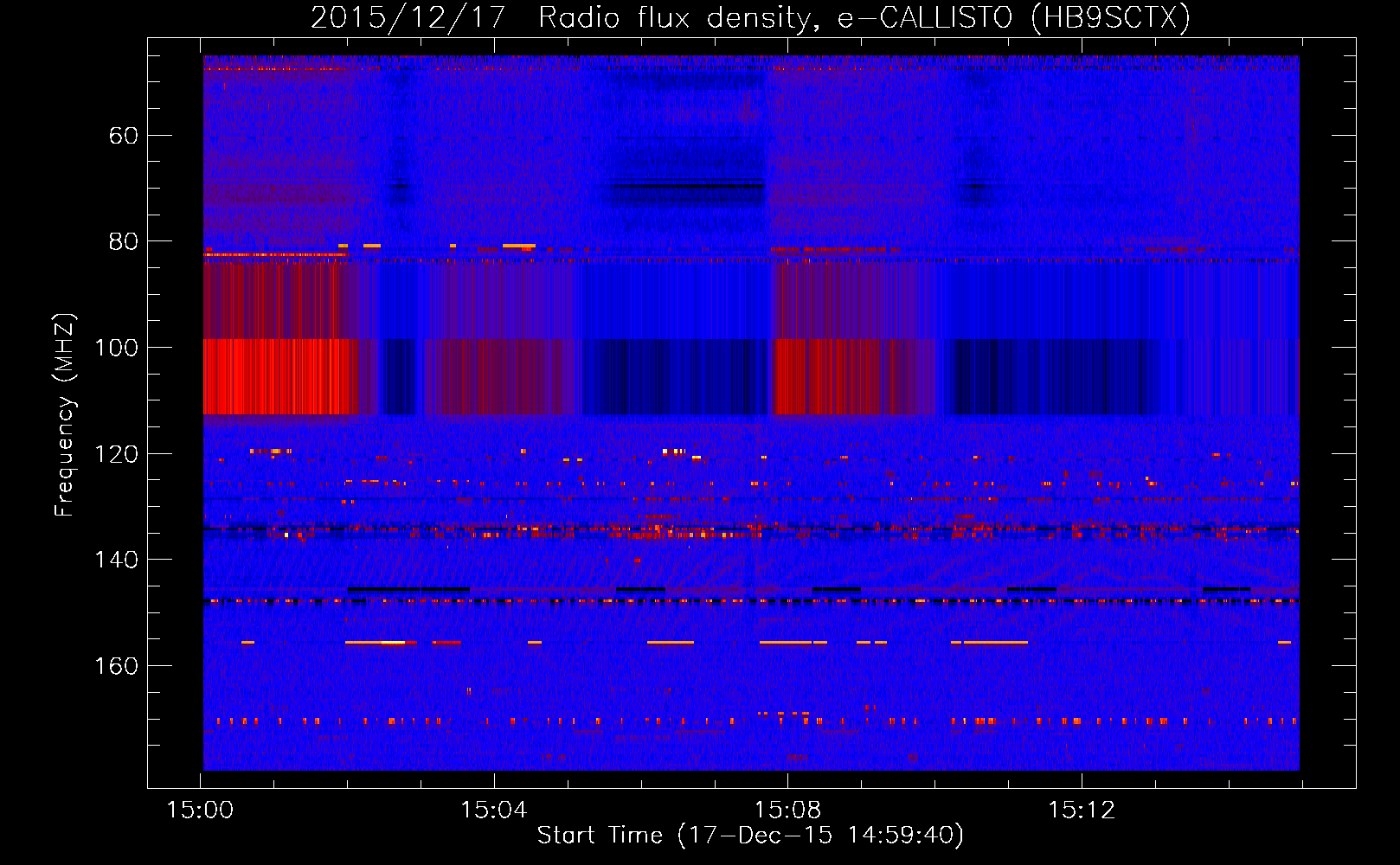Click the '15:00' time tick label
The height and width of the screenshot is (865, 1400).
pos(200,811)
